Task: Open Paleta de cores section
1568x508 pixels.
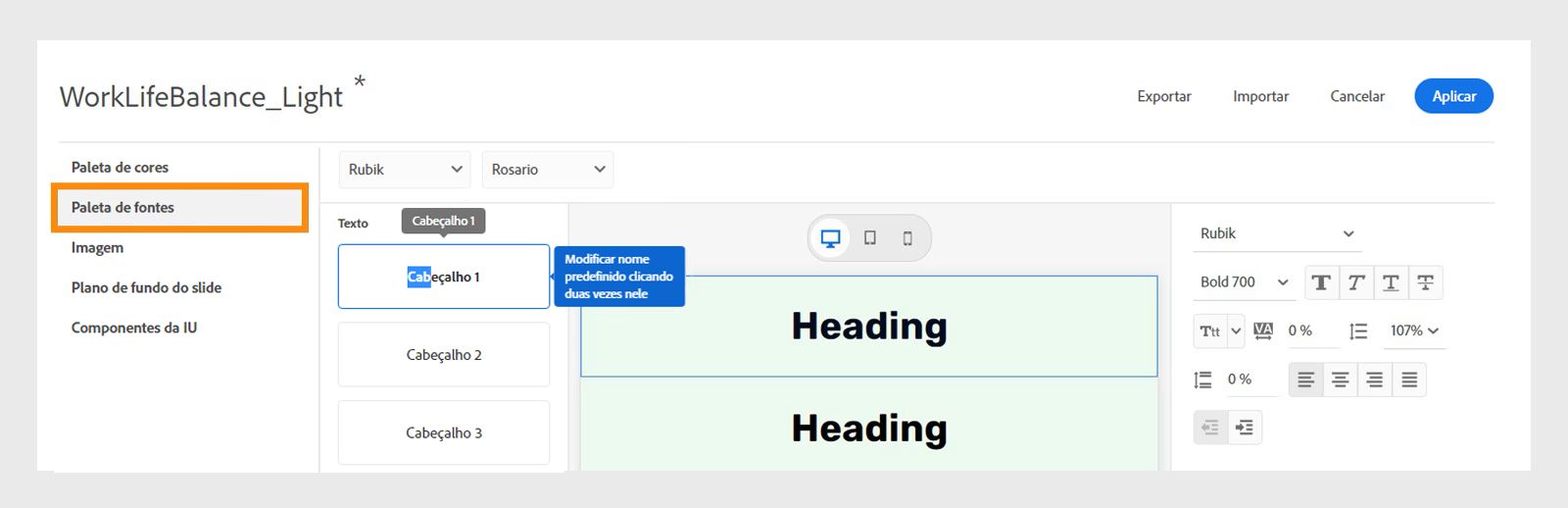Action: (120, 168)
